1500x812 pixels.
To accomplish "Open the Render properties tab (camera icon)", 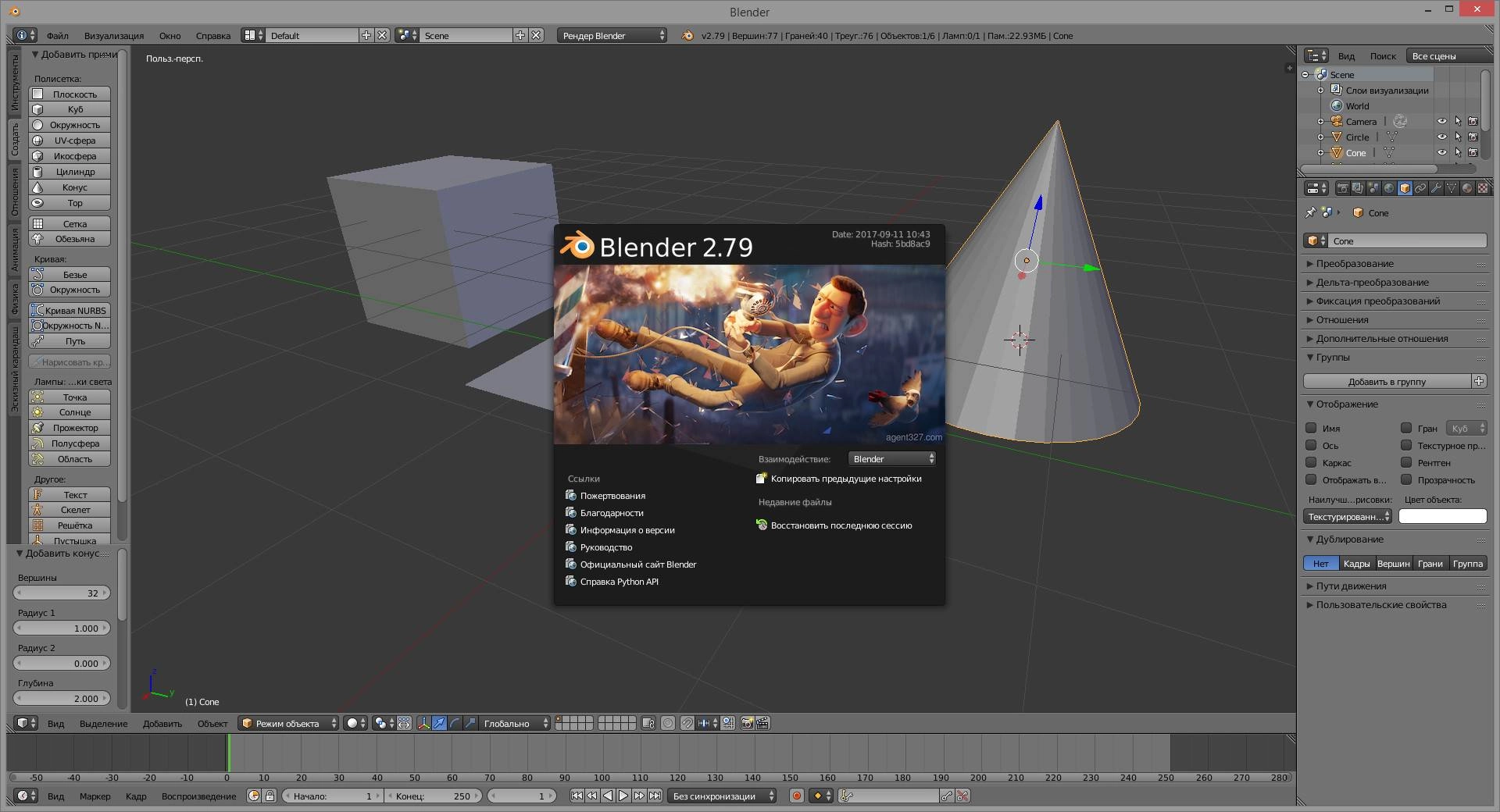I will [x=1342, y=188].
